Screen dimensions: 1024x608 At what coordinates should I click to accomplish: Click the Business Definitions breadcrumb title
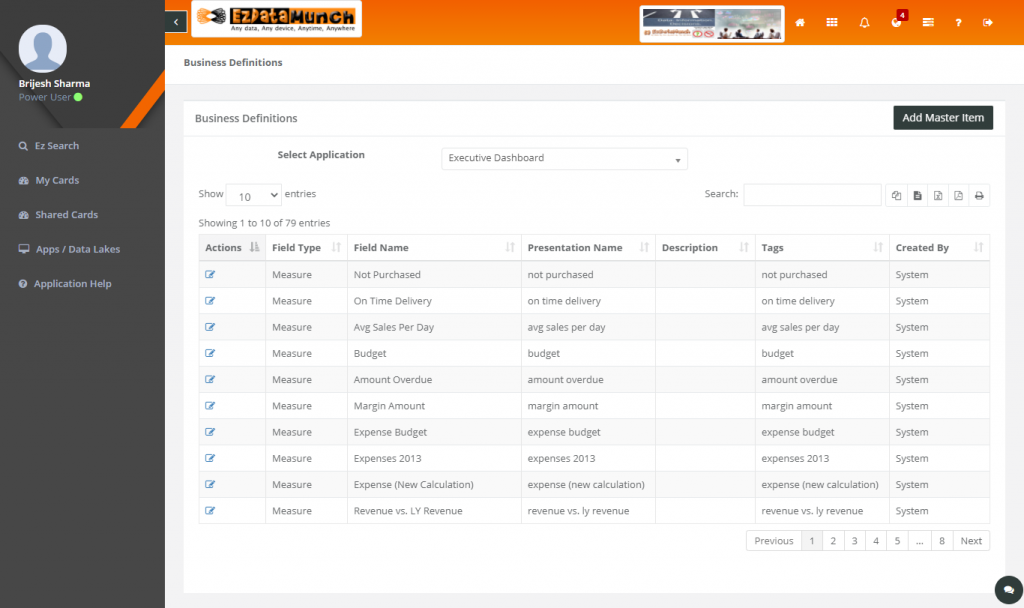pyautogui.click(x=233, y=63)
